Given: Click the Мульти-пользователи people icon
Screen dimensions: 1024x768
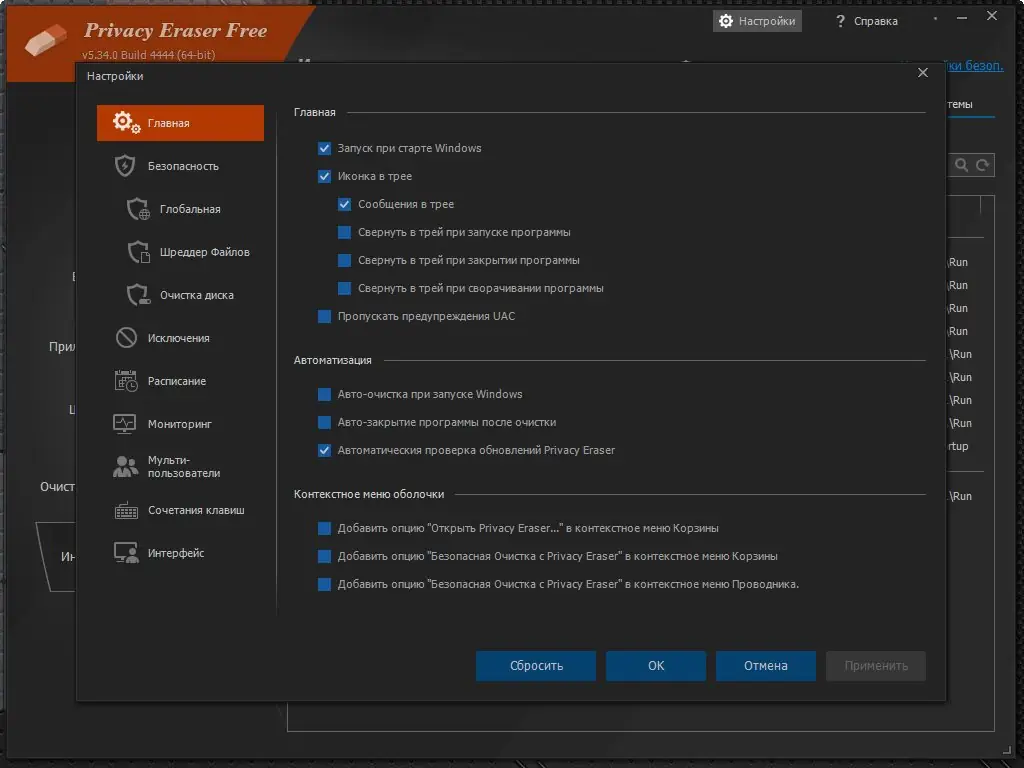Looking at the screenshot, I should (x=125, y=466).
